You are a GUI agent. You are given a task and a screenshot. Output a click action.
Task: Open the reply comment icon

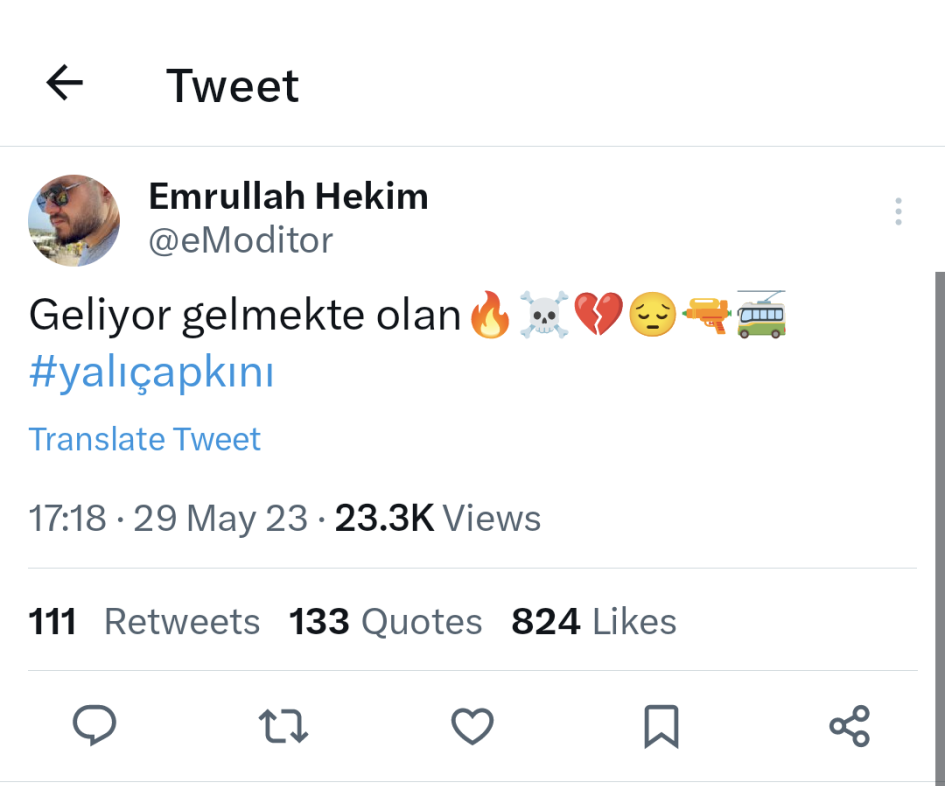click(95, 726)
